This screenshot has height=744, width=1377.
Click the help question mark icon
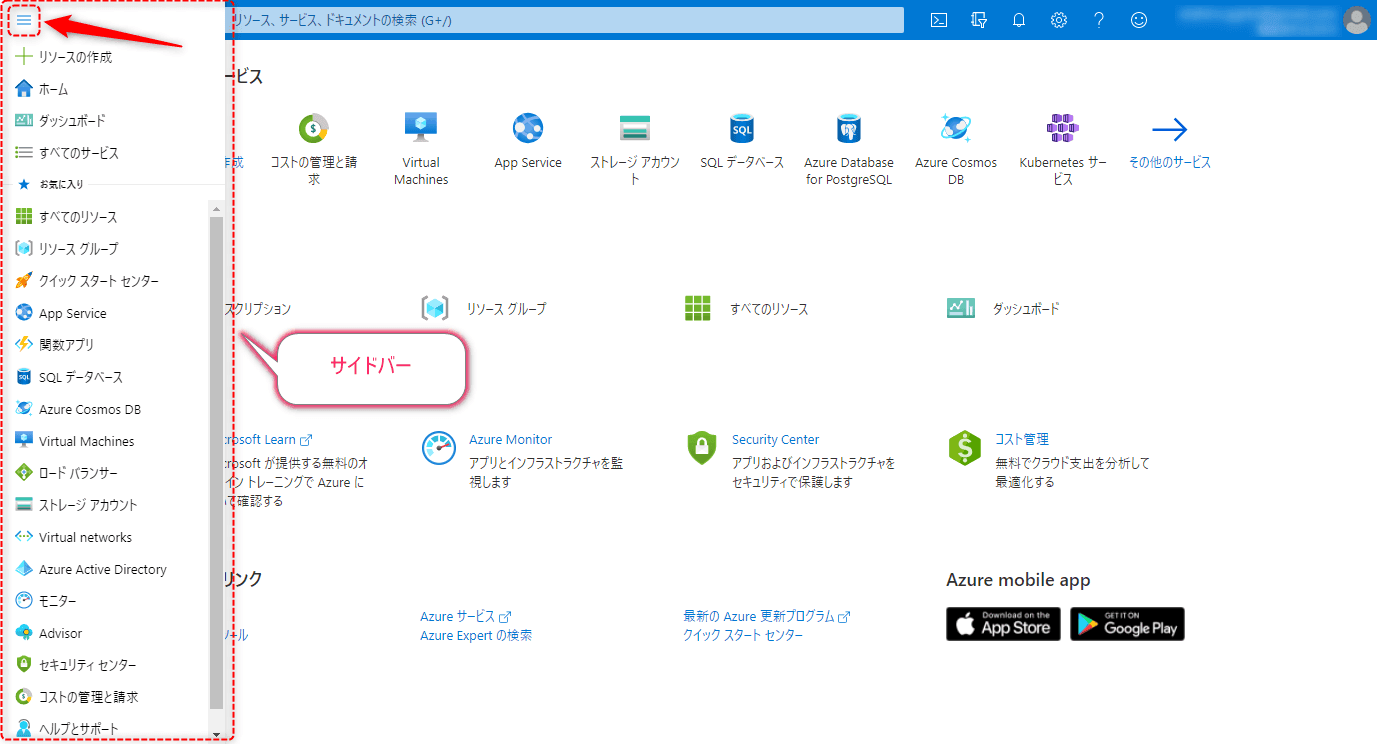click(1099, 20)
